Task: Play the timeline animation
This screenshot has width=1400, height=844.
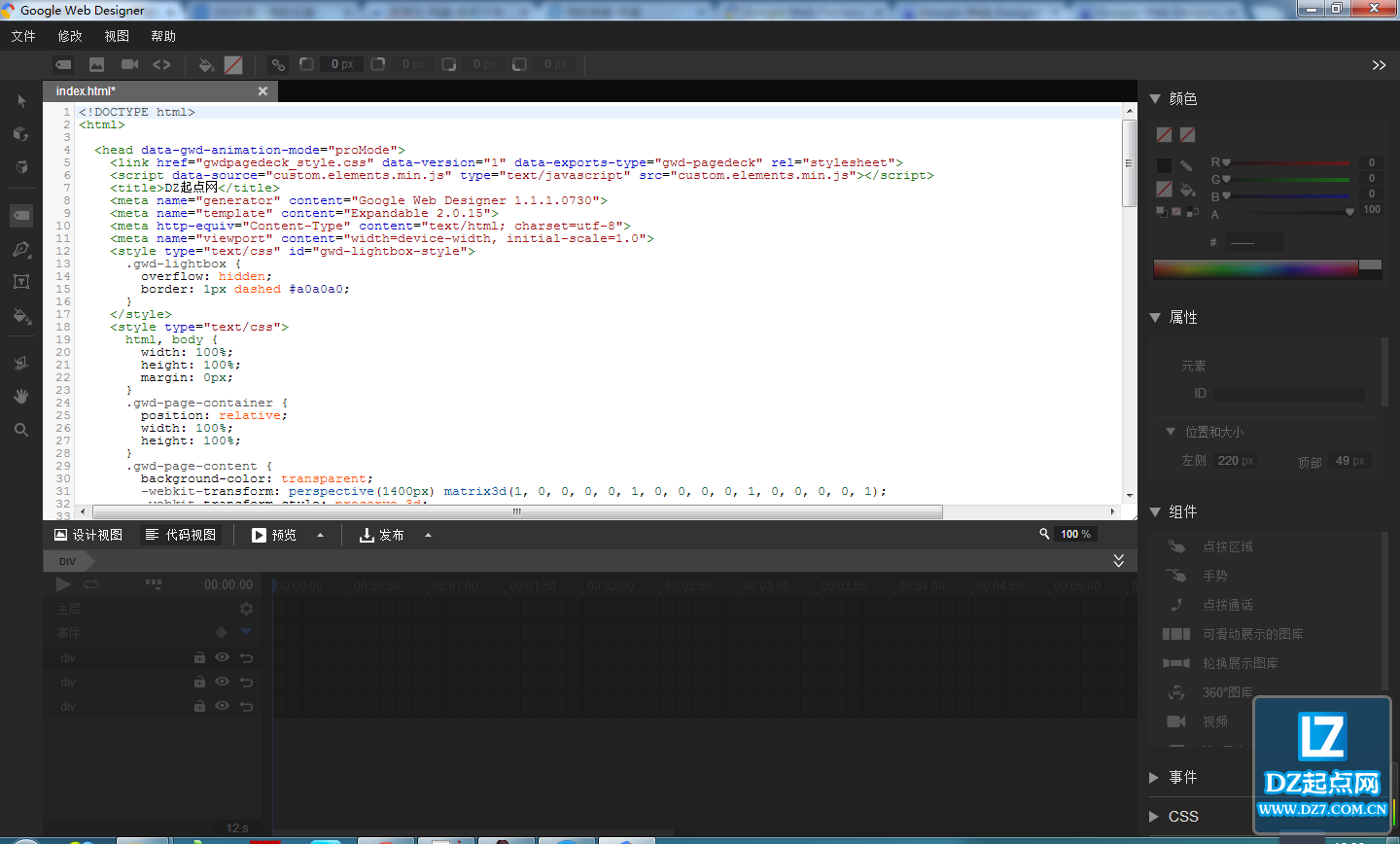Action: (63, 584)
